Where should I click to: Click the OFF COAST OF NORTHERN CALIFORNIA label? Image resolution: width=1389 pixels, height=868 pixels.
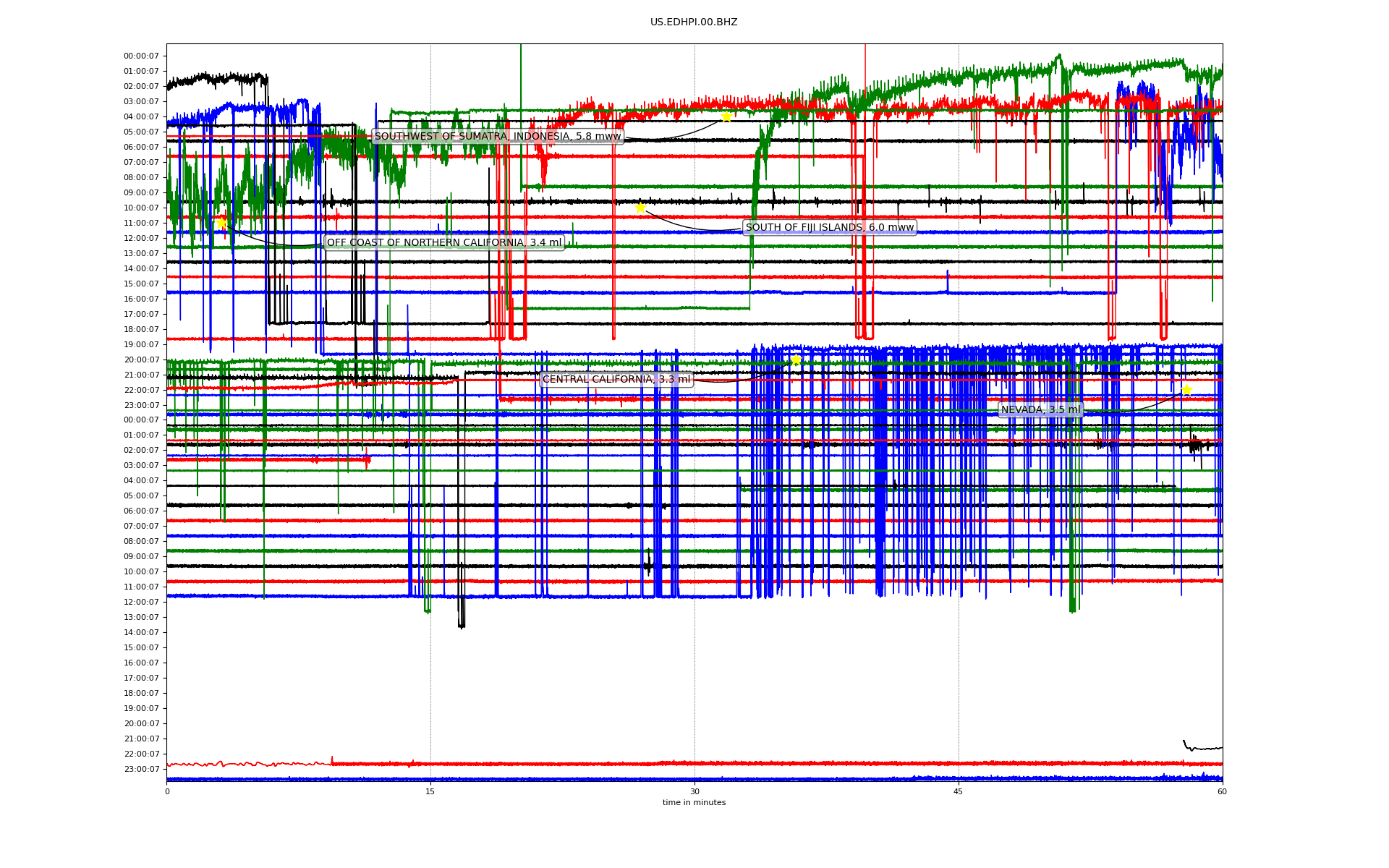point(443,242)
